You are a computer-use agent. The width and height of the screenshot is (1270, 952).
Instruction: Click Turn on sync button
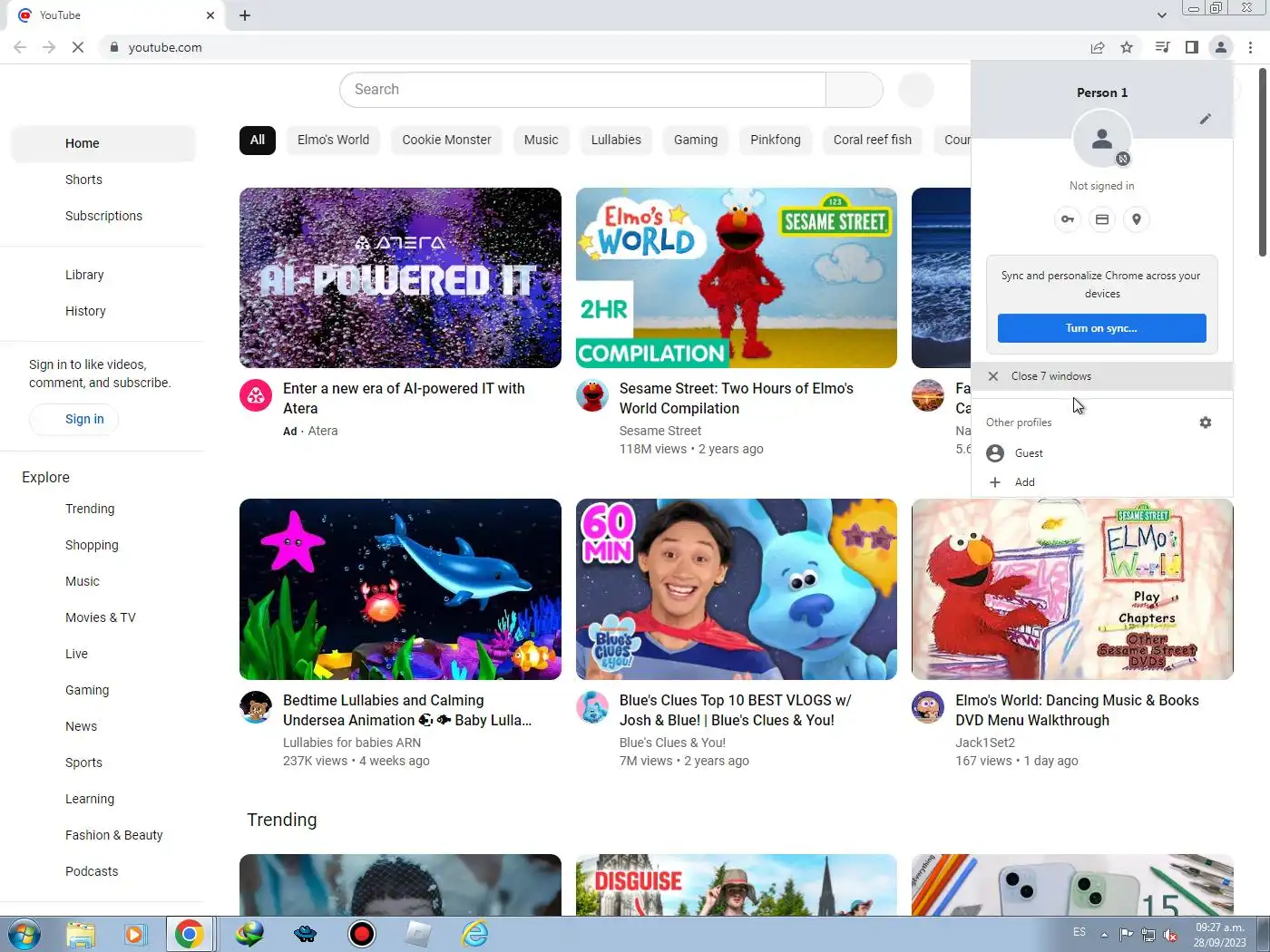point(1102,328)
